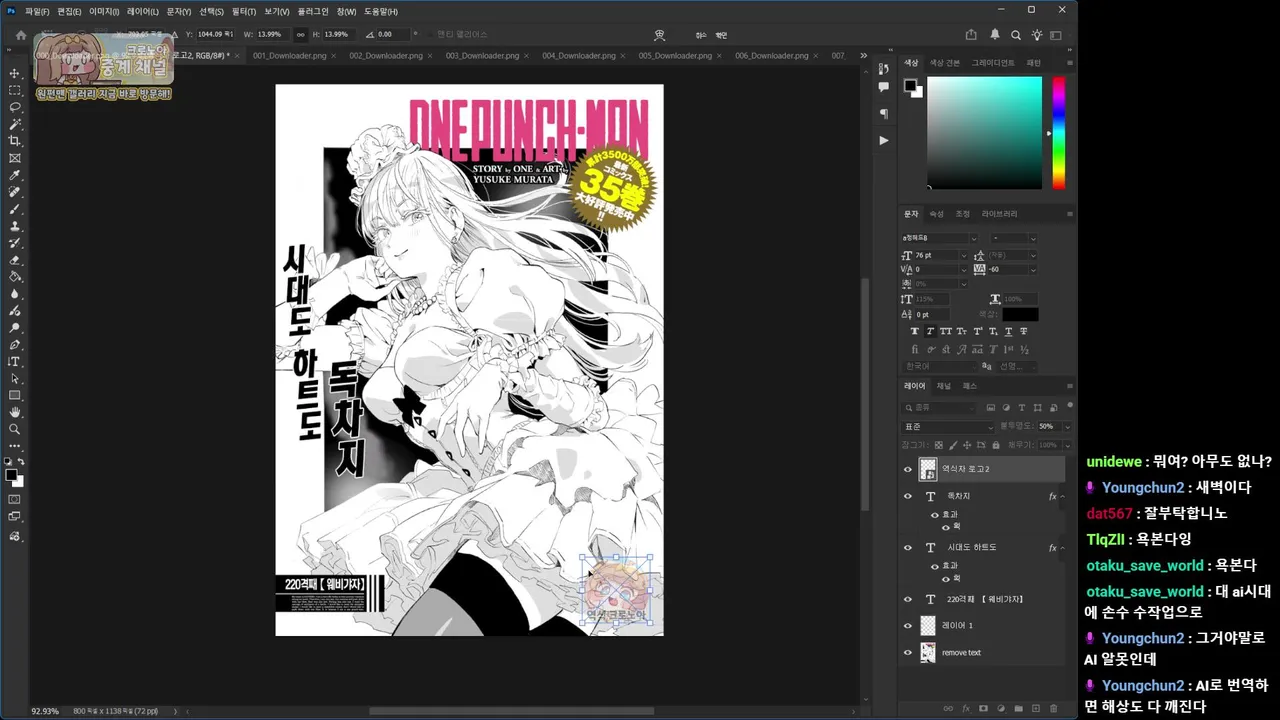Click the foreground color swatch in toolbar
Screen dimensions: 1280x720
(x=11, y=475)
